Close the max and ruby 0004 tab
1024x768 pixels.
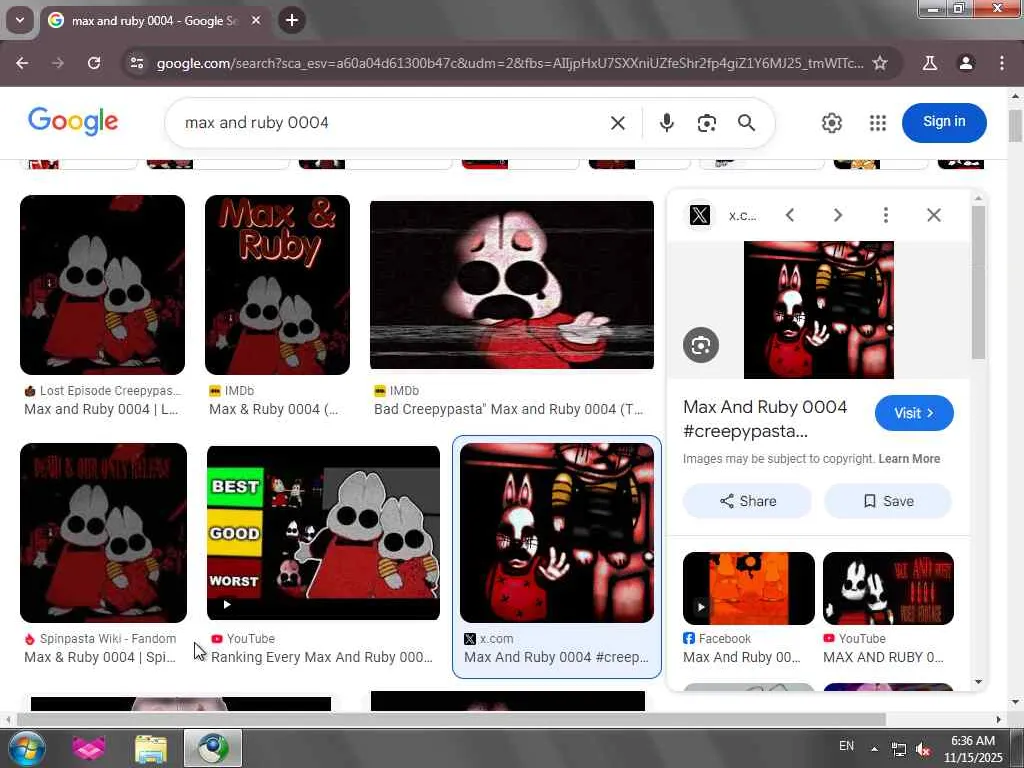256,20
